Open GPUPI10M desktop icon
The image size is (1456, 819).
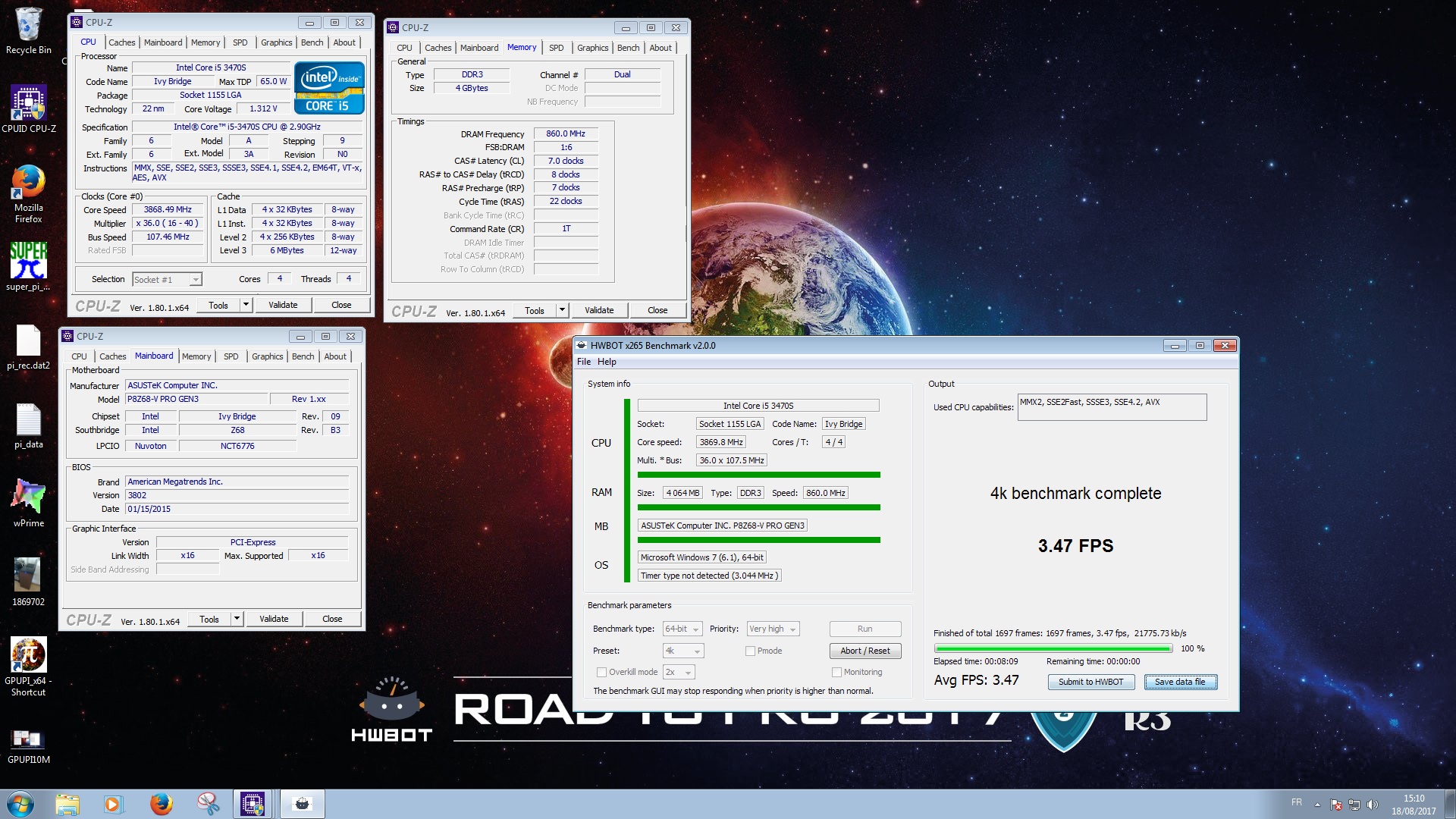[x=29, y=745]
